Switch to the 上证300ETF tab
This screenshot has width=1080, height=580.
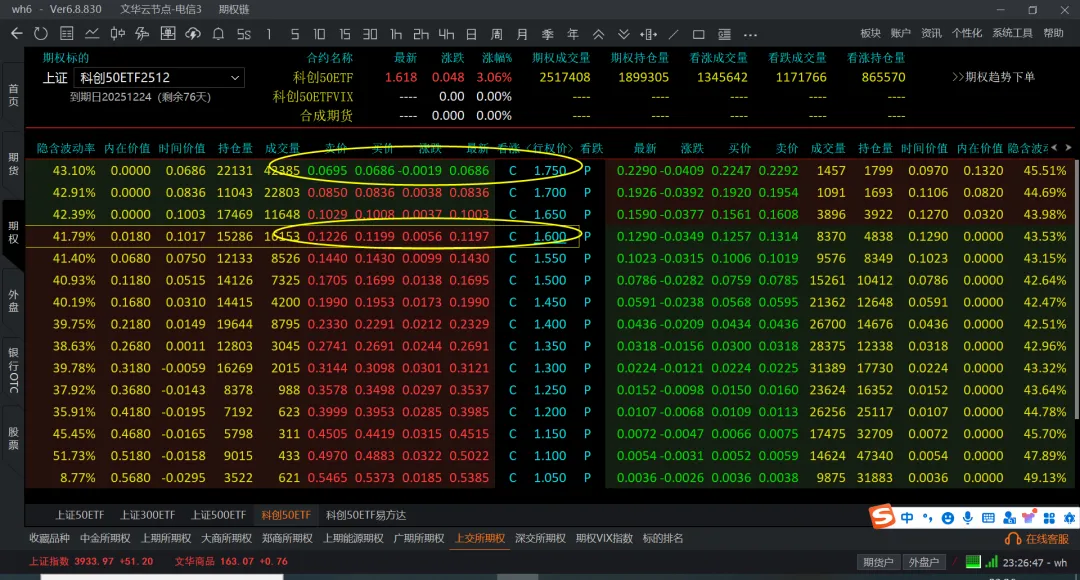click(x=147, y=515)
